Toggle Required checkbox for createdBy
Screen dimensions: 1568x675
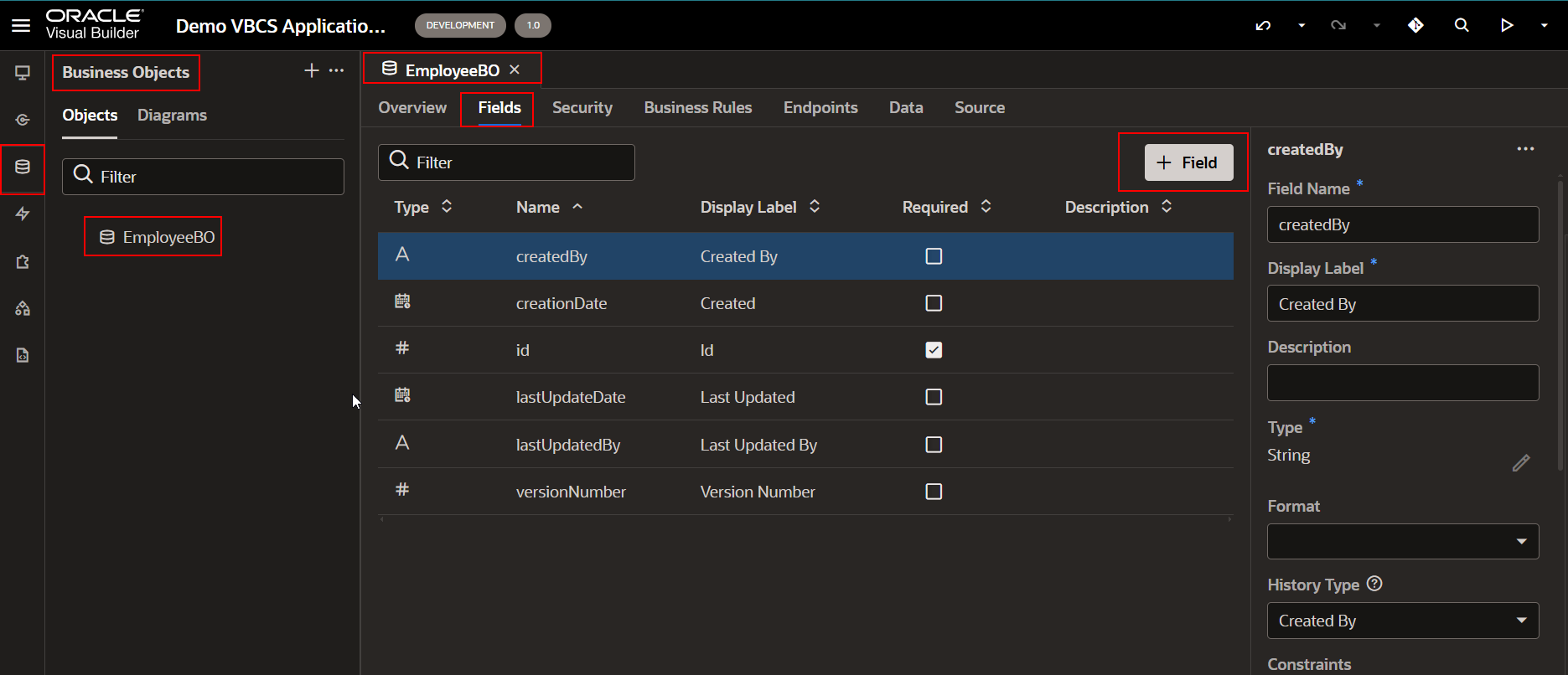[934, 256]
